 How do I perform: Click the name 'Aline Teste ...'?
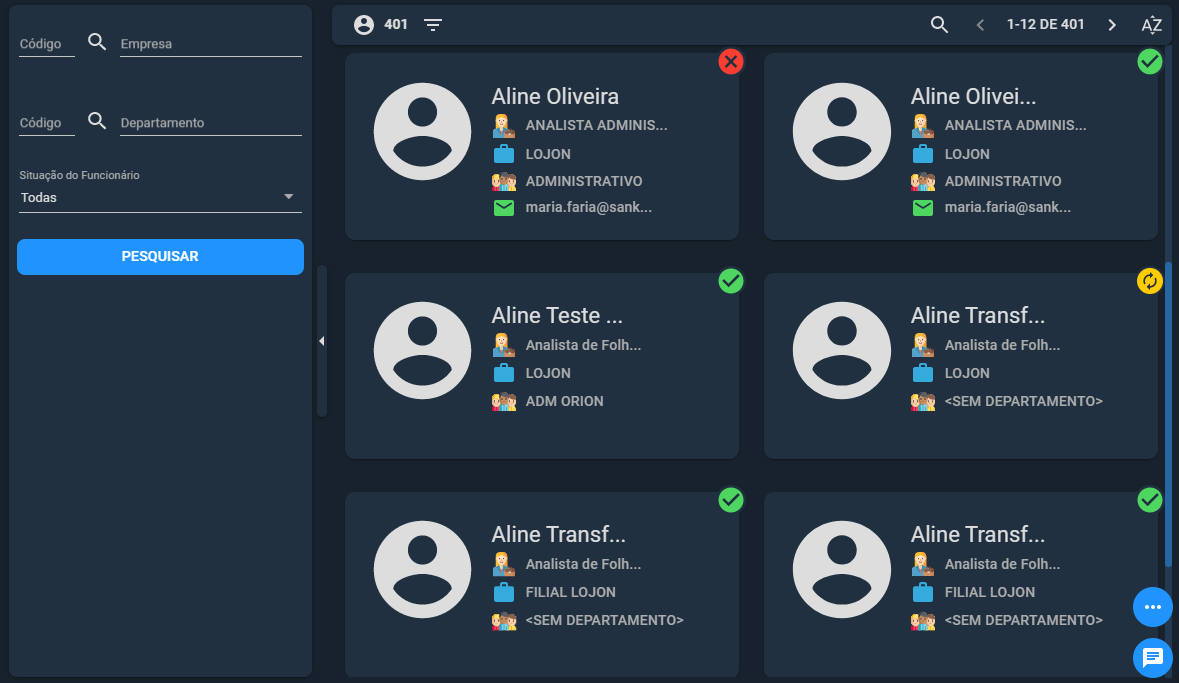[x=557, y=315]
